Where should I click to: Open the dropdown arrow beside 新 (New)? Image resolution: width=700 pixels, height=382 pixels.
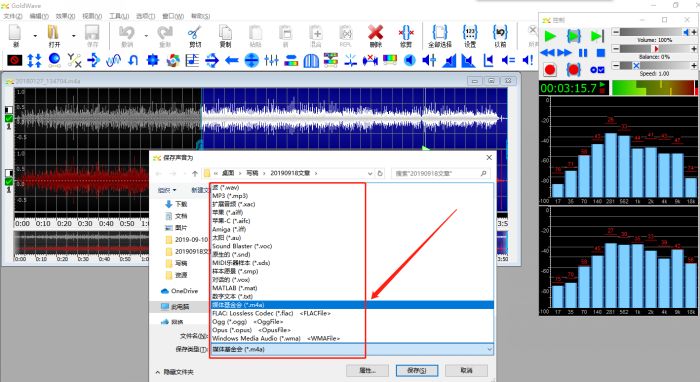click(35, 35)
